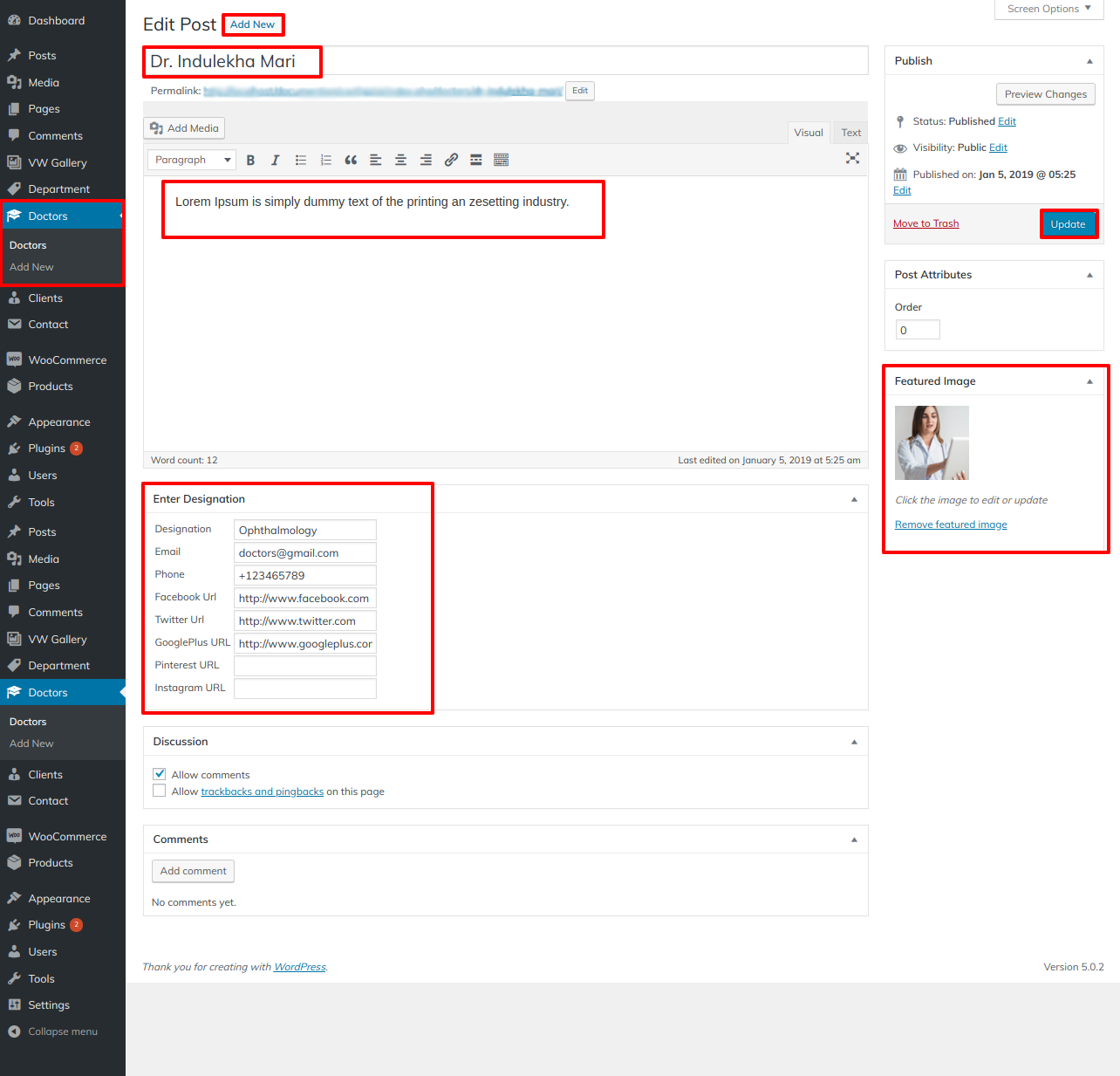Screen dimensions: 1120x1076
Task: Click the toolbar toggle (kitchen sink) icon
Action: (x=501, y=160)
